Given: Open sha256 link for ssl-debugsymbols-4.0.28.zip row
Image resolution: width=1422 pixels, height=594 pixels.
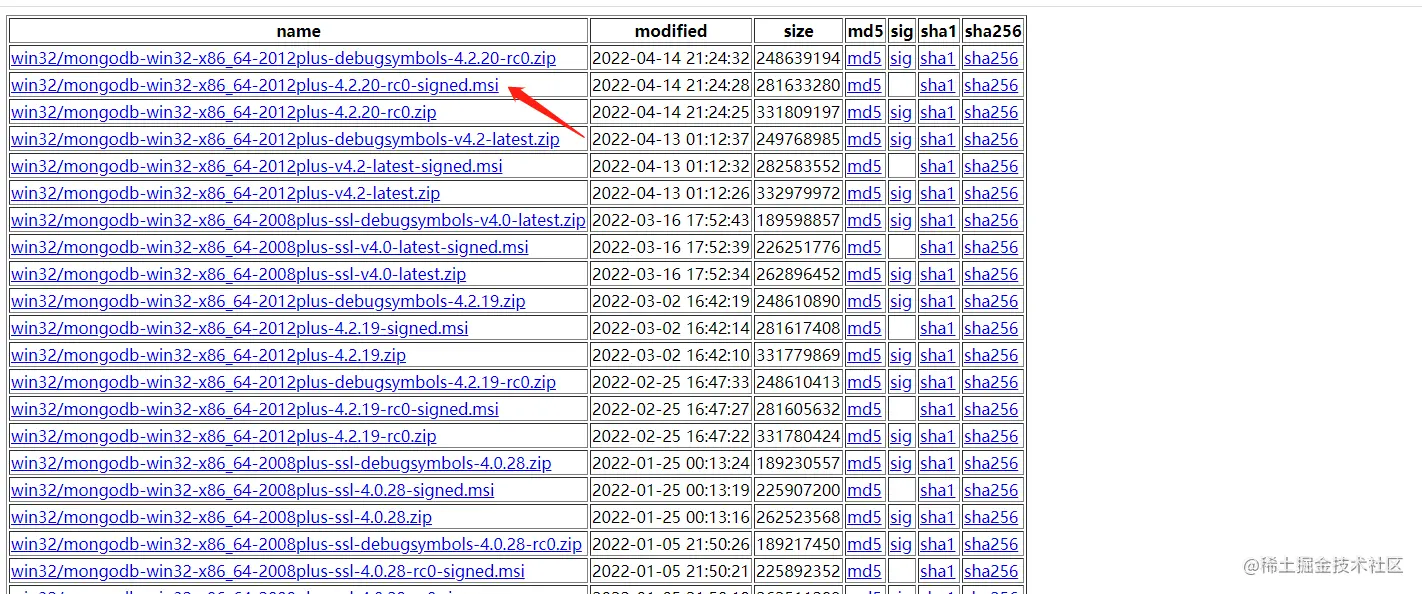Looking at the screenshot, I should [991, 463].
